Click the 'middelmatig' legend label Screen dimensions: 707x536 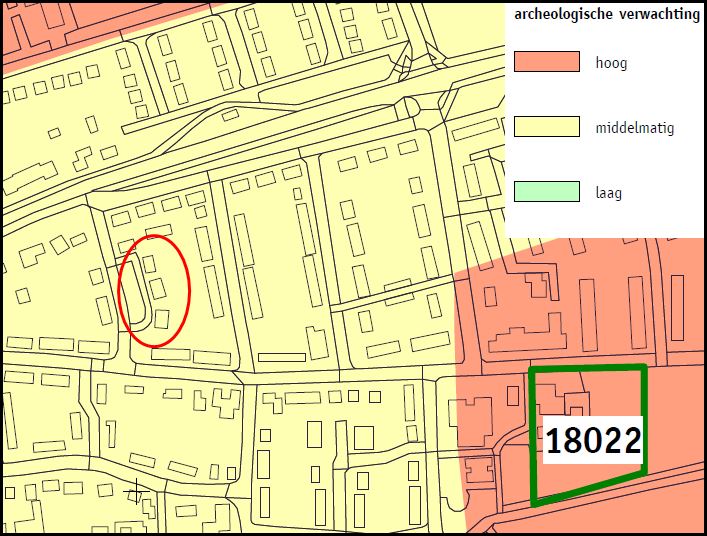(635, 128)
